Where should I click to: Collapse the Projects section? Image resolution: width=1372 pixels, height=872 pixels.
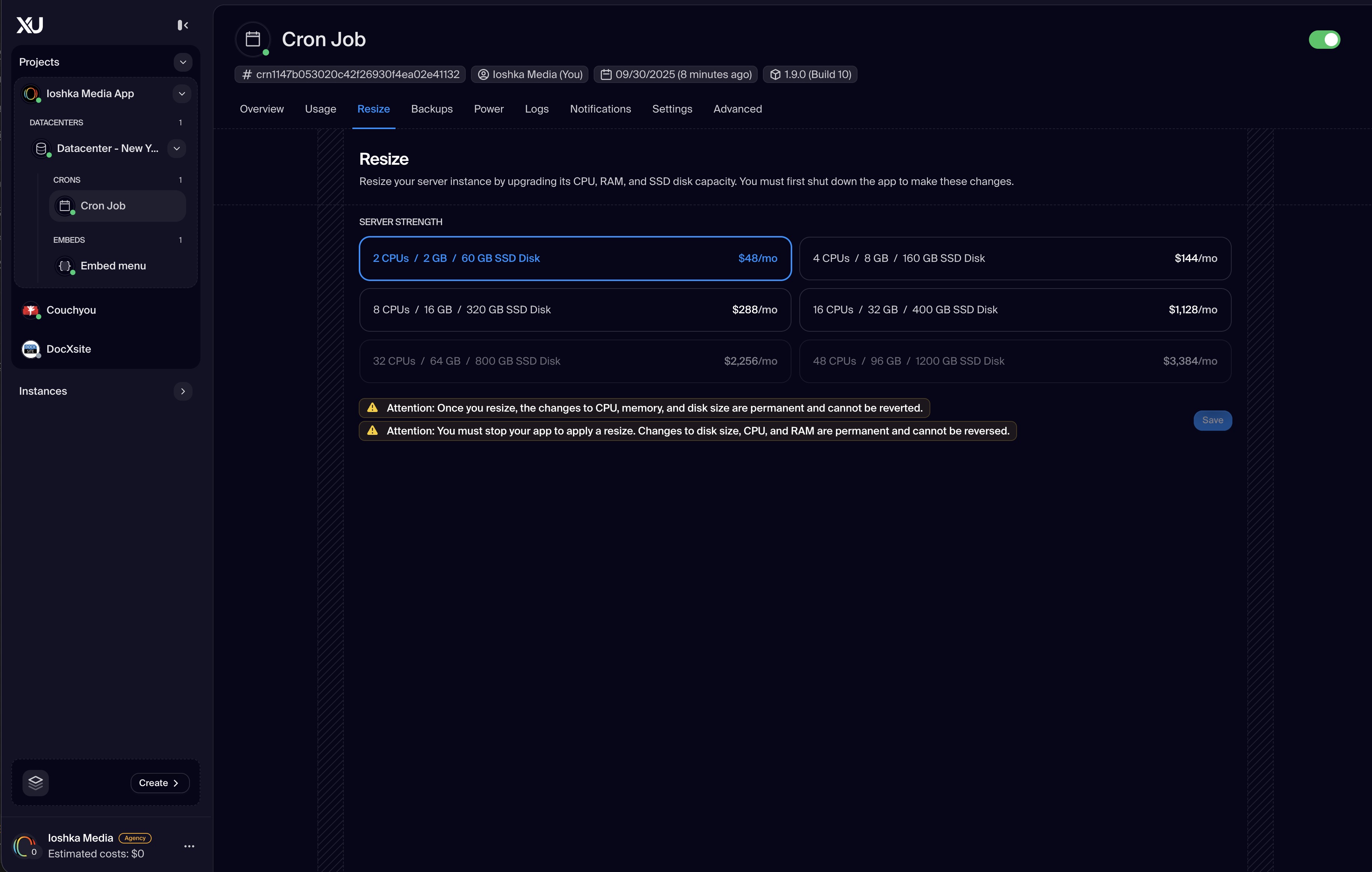[182, 62]
